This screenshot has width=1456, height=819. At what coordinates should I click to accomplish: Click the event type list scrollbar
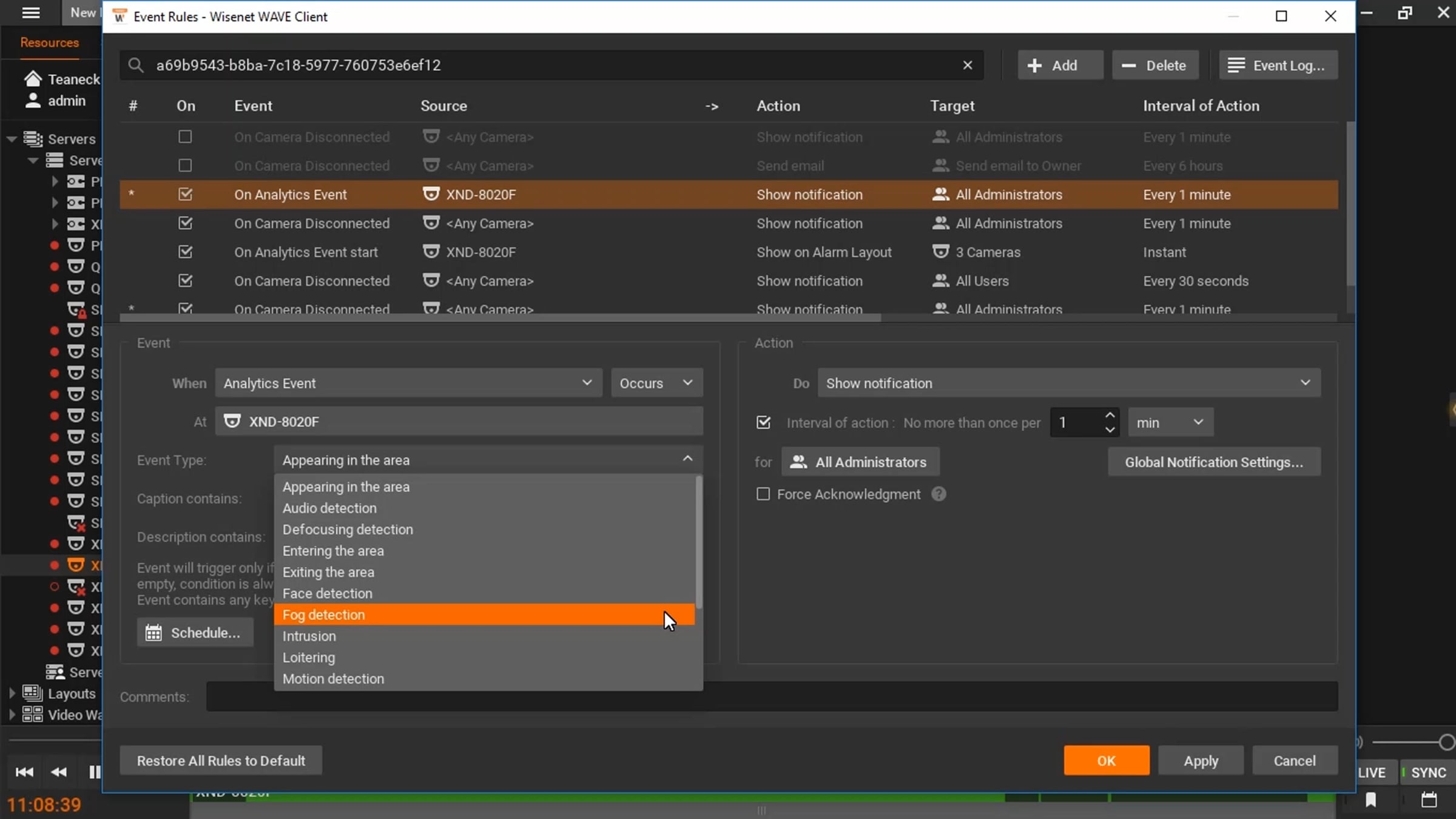tap(699, 542)
